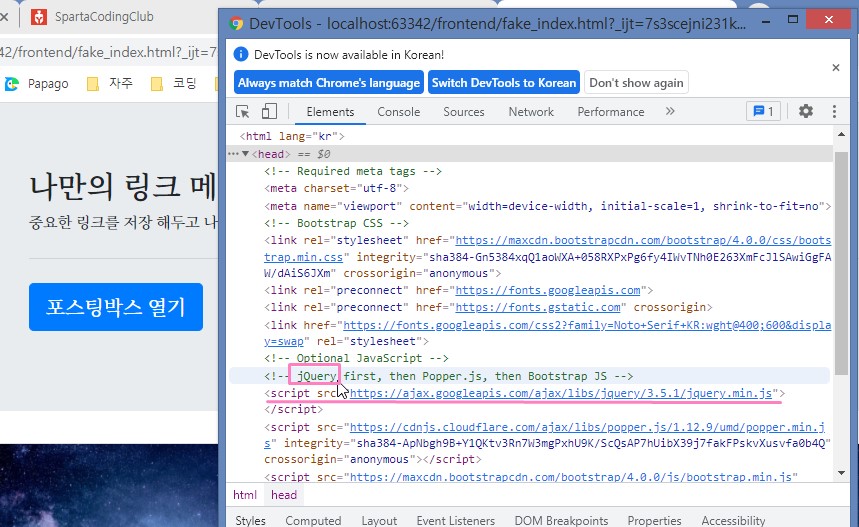
Task: Open the Event Listeners pane tab
Action: (x=455, y=520)
